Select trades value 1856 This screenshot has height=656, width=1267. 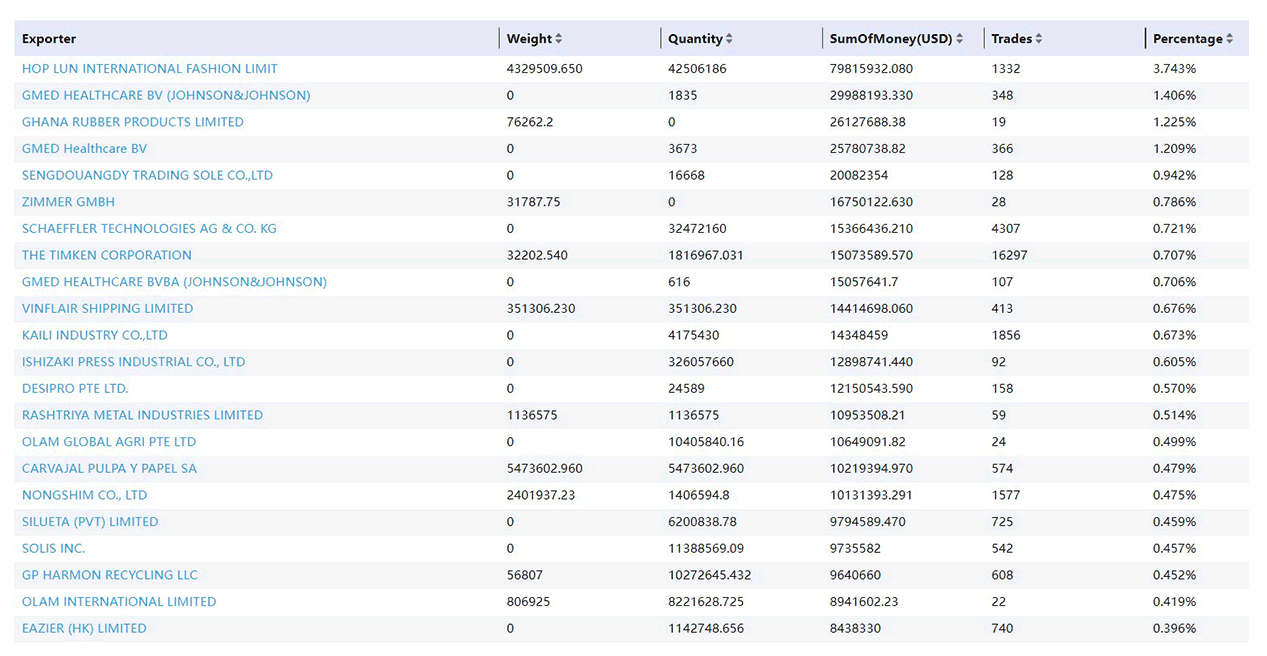(1006, 335)
